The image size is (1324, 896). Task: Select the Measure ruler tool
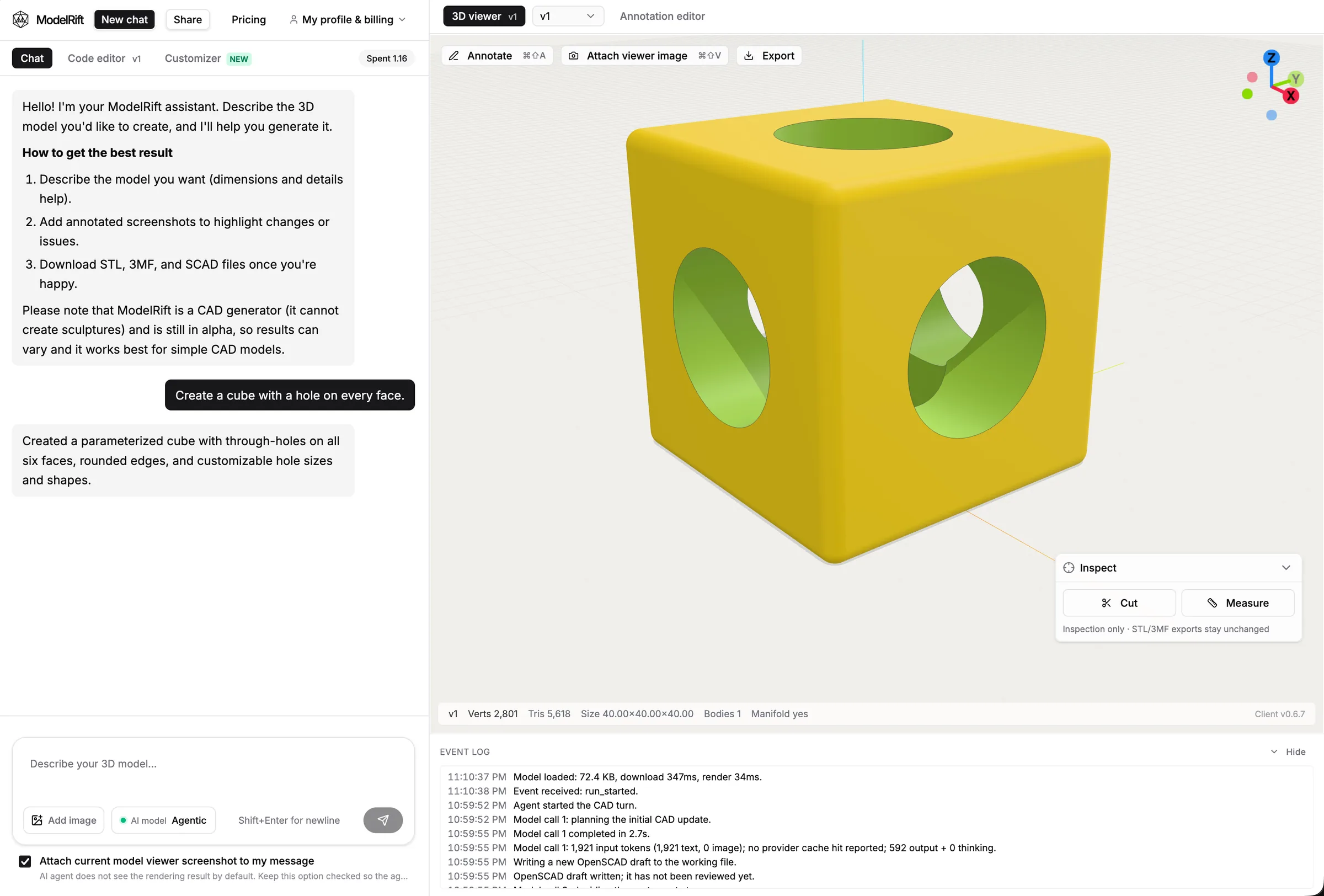tap(1237, 602)
